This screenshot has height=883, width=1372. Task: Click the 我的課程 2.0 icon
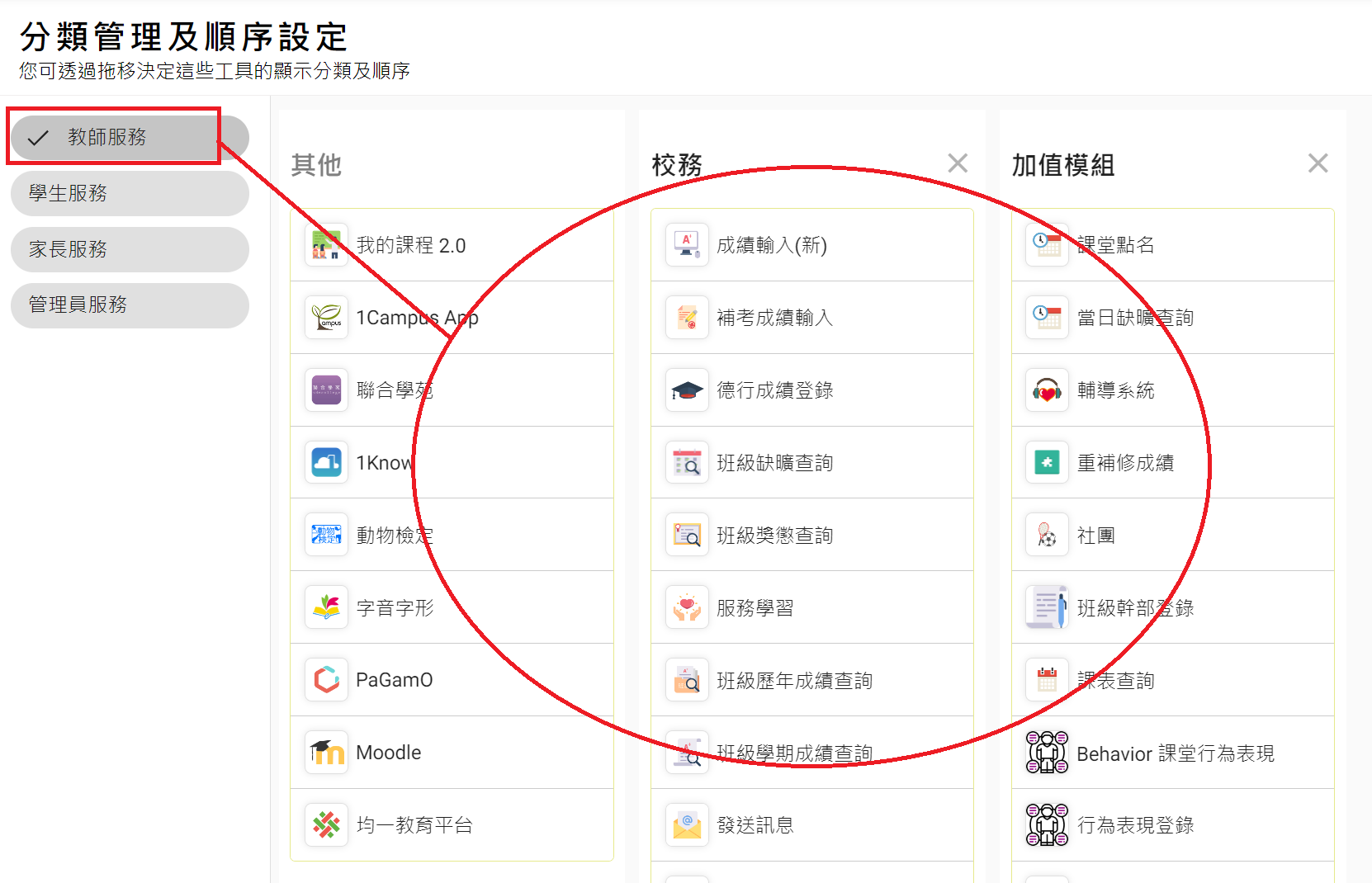coord(326,245)
